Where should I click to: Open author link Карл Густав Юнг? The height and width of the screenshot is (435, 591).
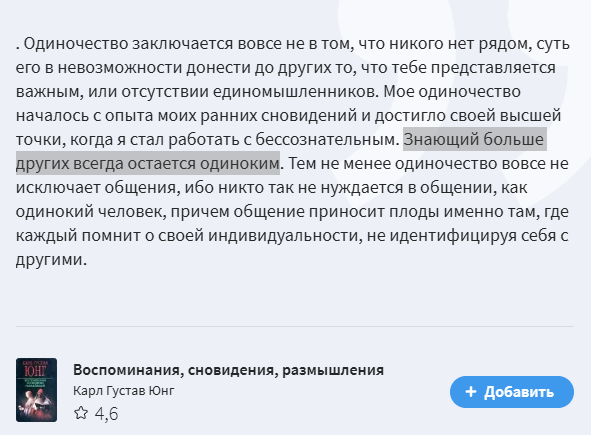[124, 391]
